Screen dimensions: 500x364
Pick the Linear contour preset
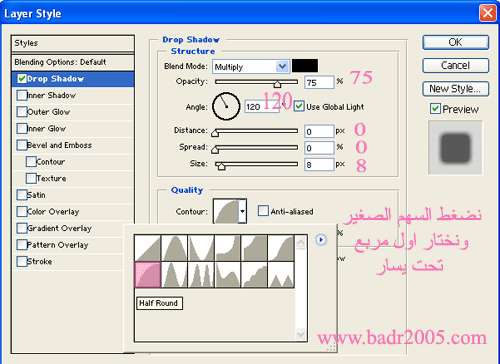click(x=148, y=248)
